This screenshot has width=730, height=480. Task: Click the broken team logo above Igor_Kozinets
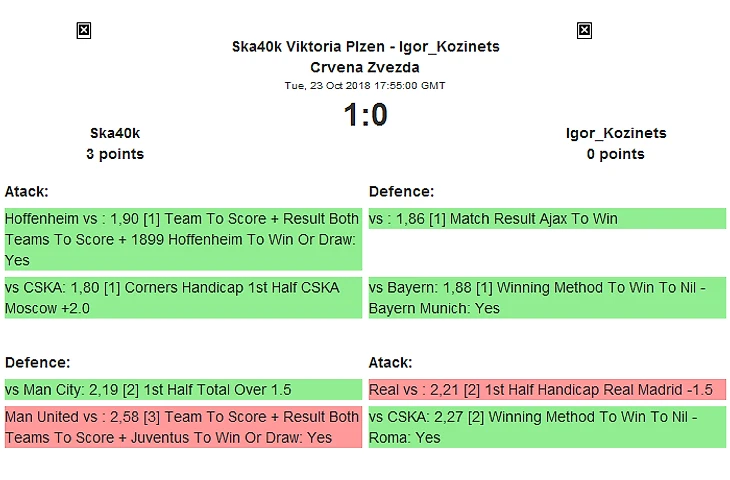coord(584,31)
